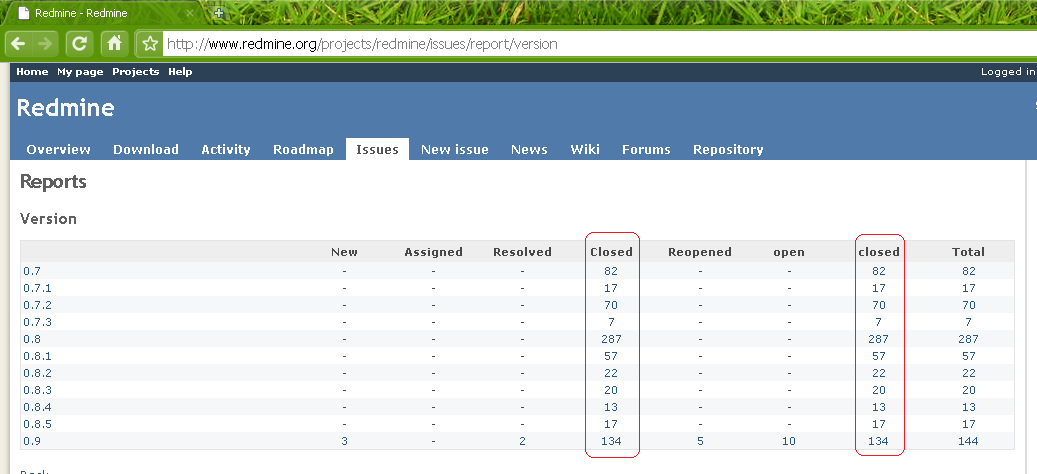Click the Resolved column header
1037x474 pixels.
pyautogui.click(x=522, y=252)
